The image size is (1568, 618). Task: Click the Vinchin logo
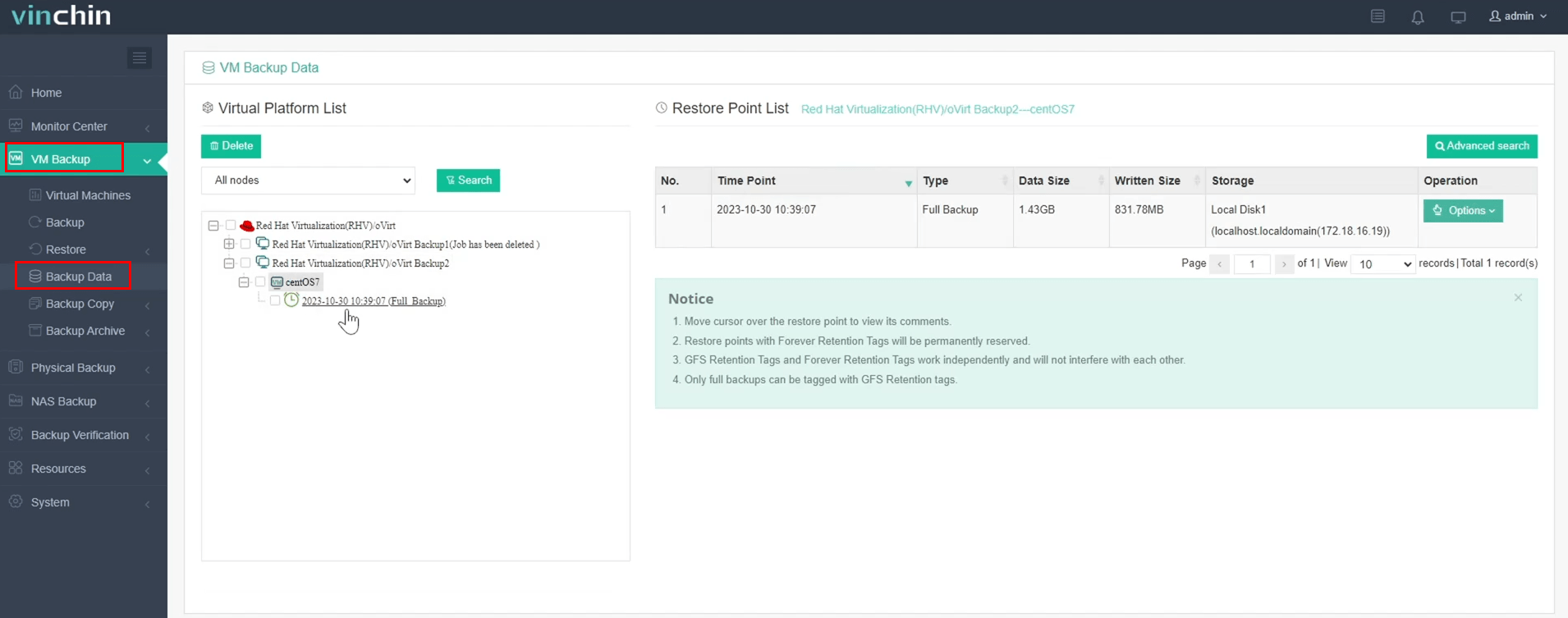[62, 15]
